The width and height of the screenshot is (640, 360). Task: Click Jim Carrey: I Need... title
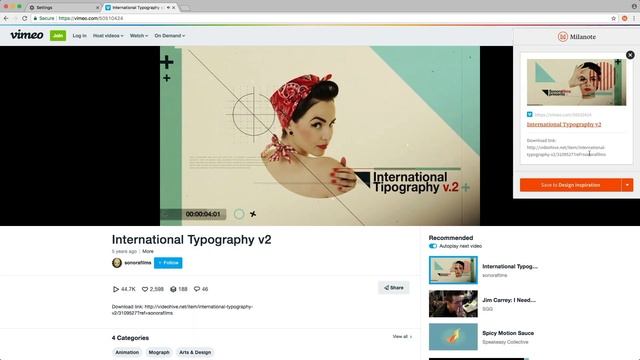509,300
